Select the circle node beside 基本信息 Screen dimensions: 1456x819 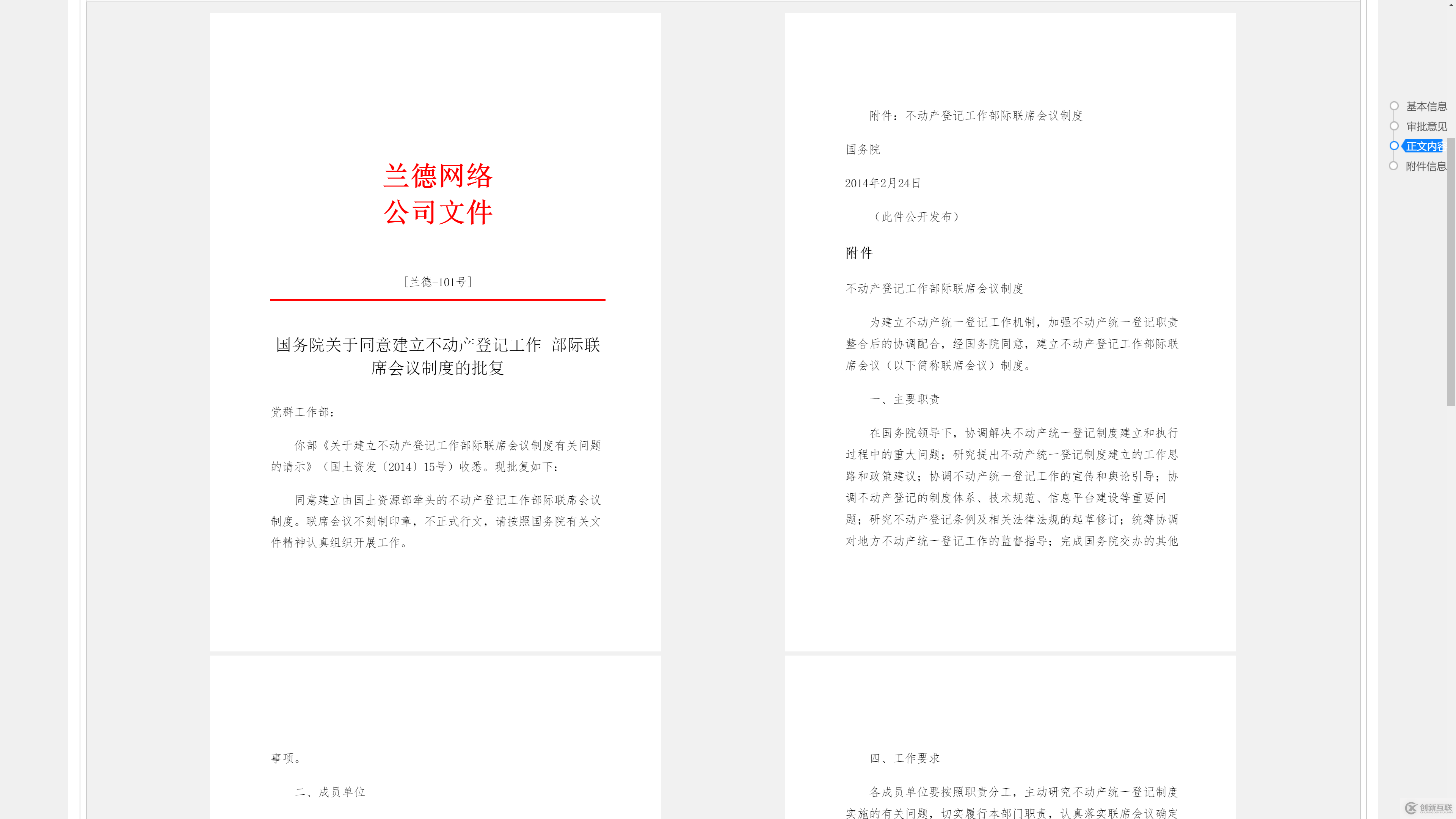pos(1395,106)
